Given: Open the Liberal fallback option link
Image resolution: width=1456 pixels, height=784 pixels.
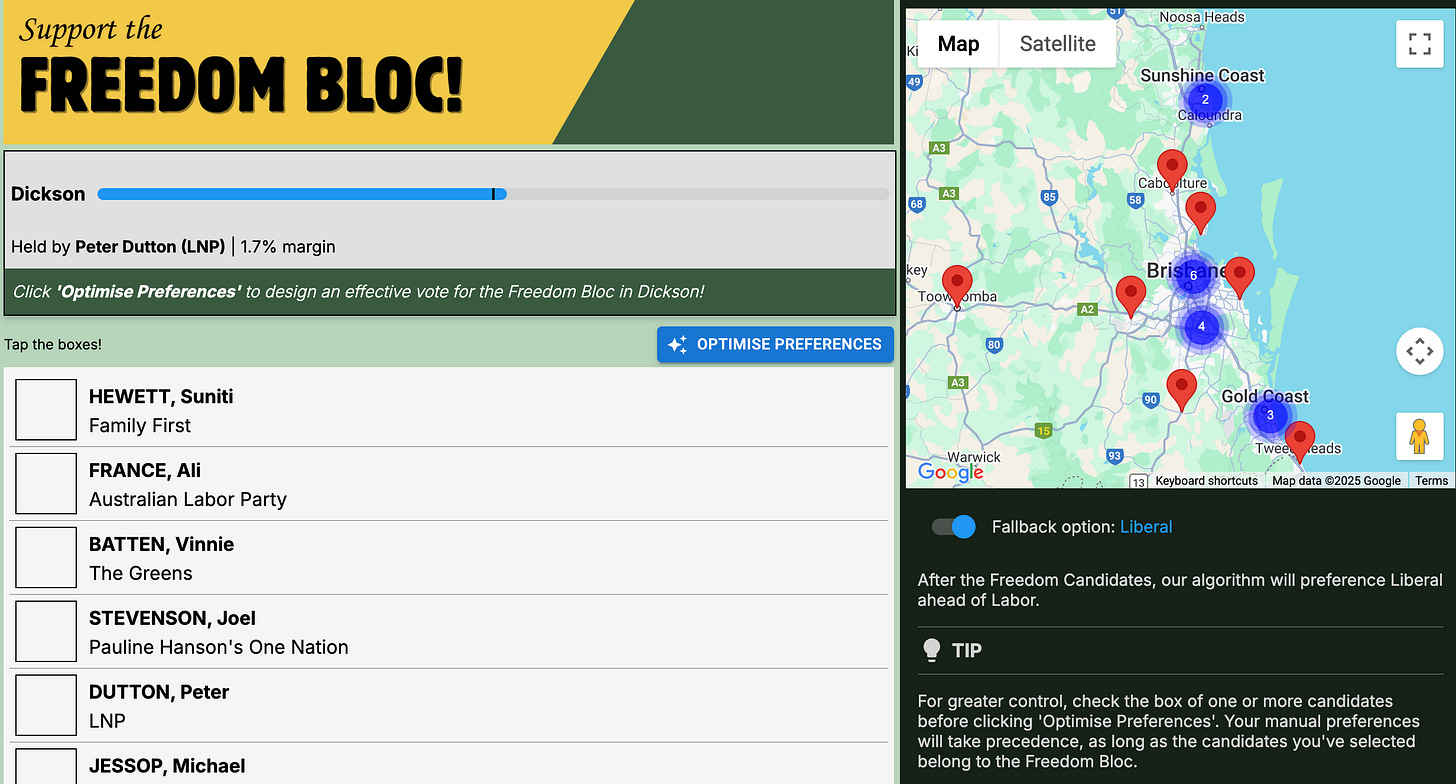Looking at the screenshot, I should pyautogui.click(x=1146, y=527).
